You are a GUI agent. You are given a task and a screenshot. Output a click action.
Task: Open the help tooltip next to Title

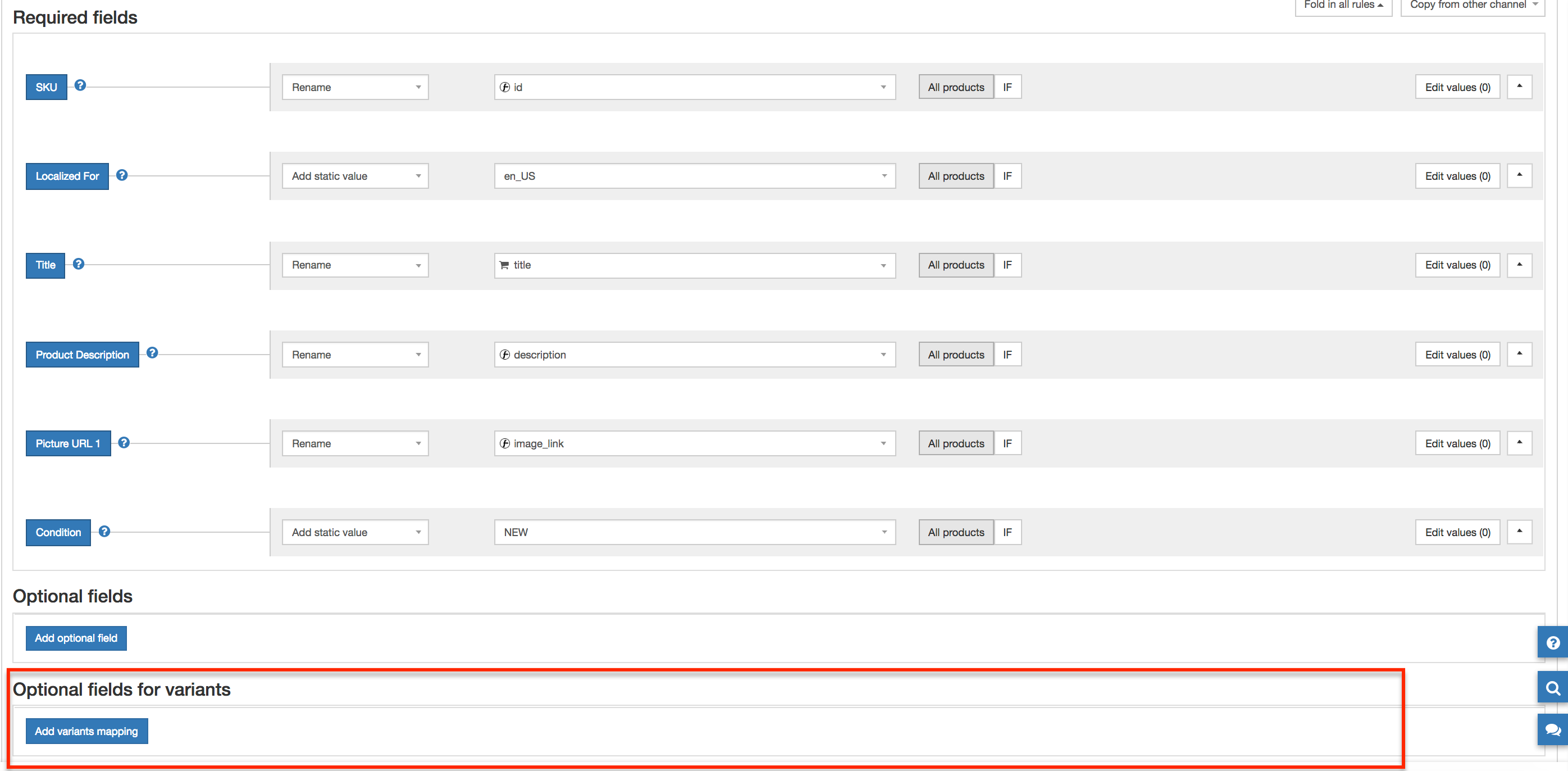coord(79,264)
